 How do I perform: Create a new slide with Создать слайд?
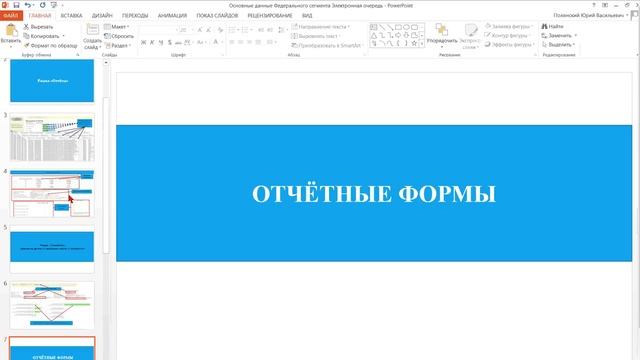(x=92, y=36)
